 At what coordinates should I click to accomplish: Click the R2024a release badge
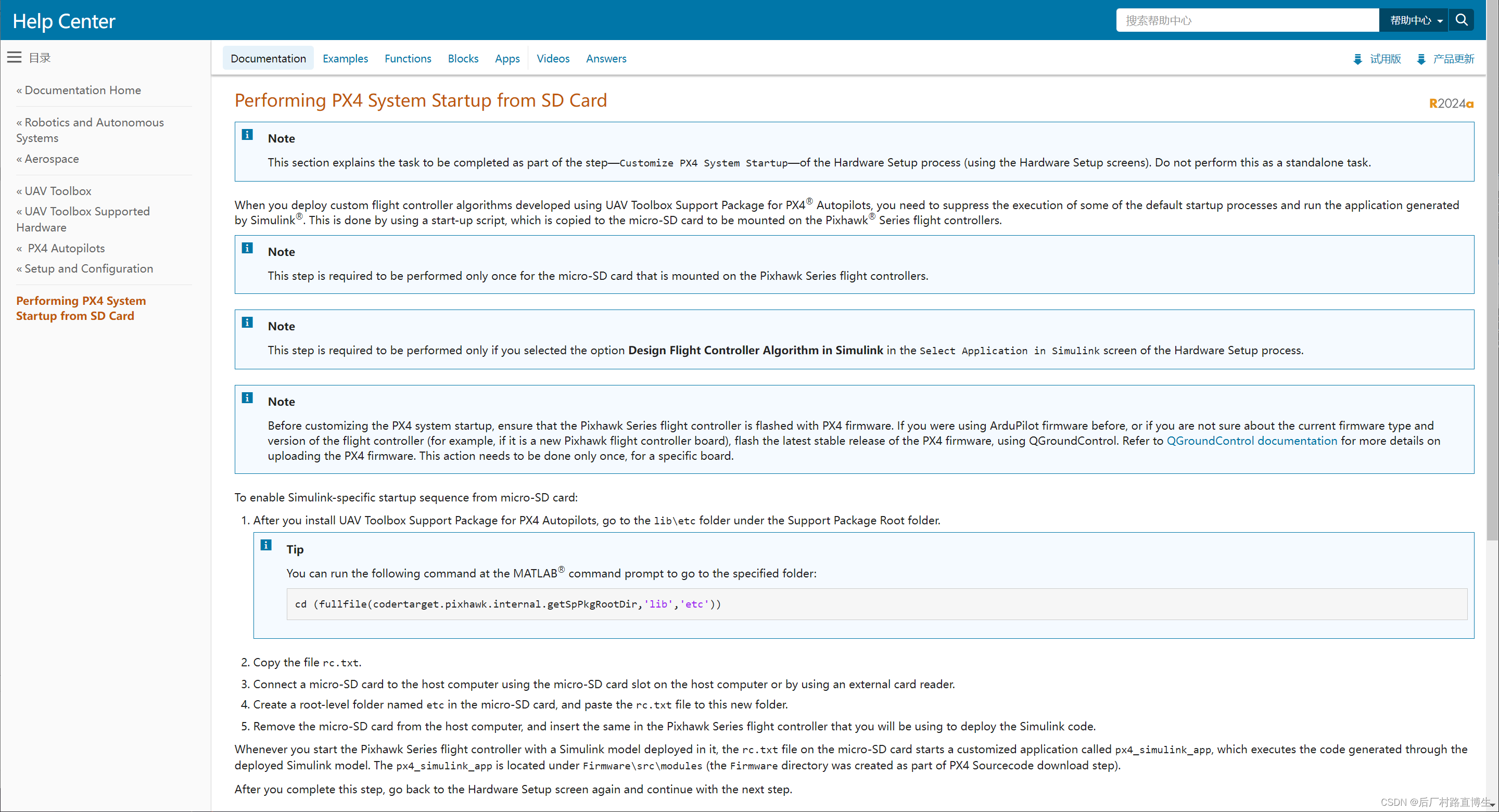pos(1451,104)
